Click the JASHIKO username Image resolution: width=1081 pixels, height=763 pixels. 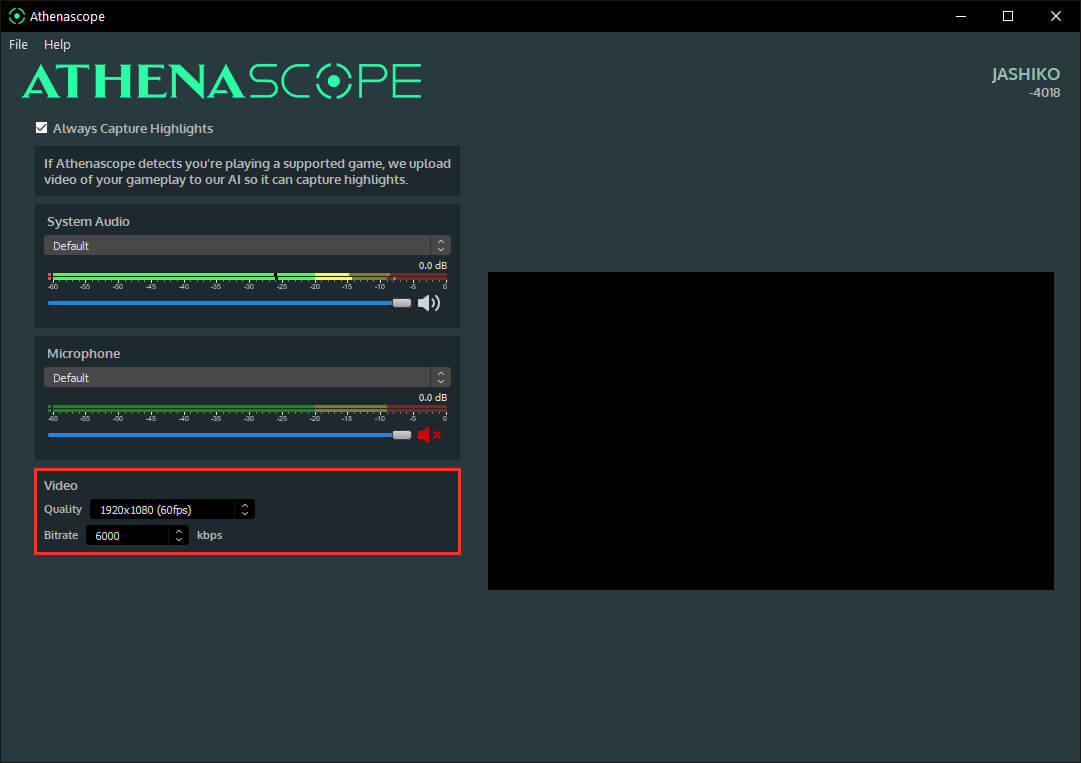coord(1026,74)
